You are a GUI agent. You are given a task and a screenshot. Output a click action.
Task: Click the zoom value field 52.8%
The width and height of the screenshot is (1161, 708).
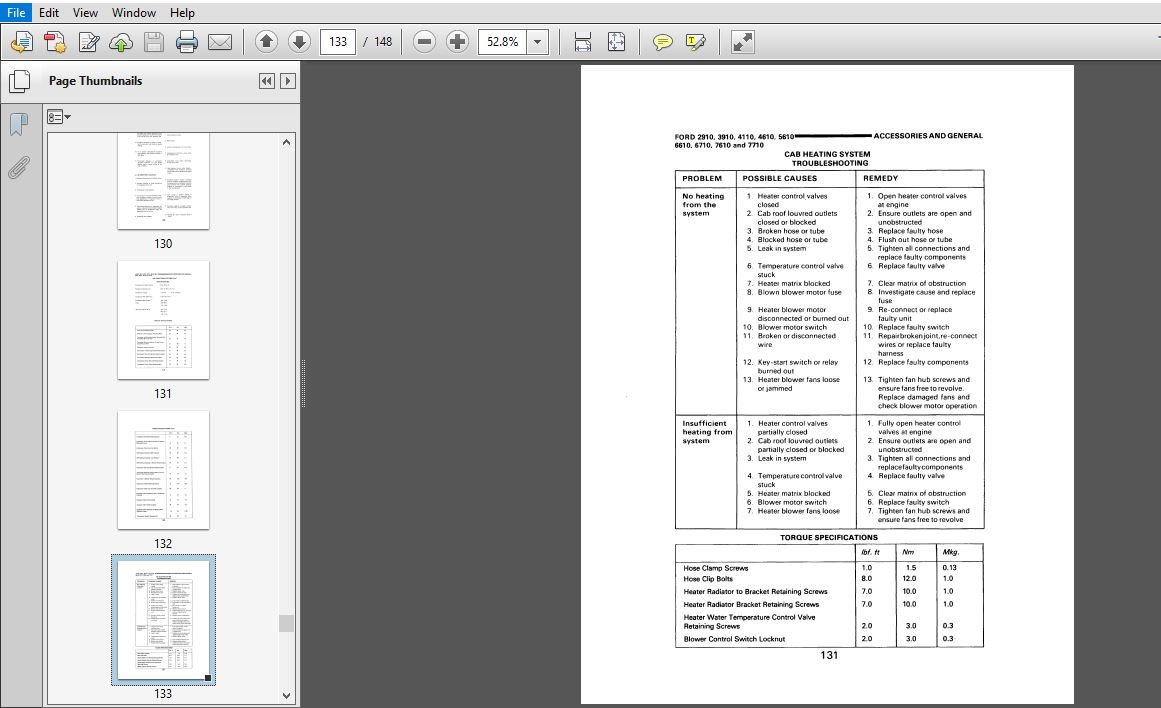pyautogui.click(x=503, y=41)
